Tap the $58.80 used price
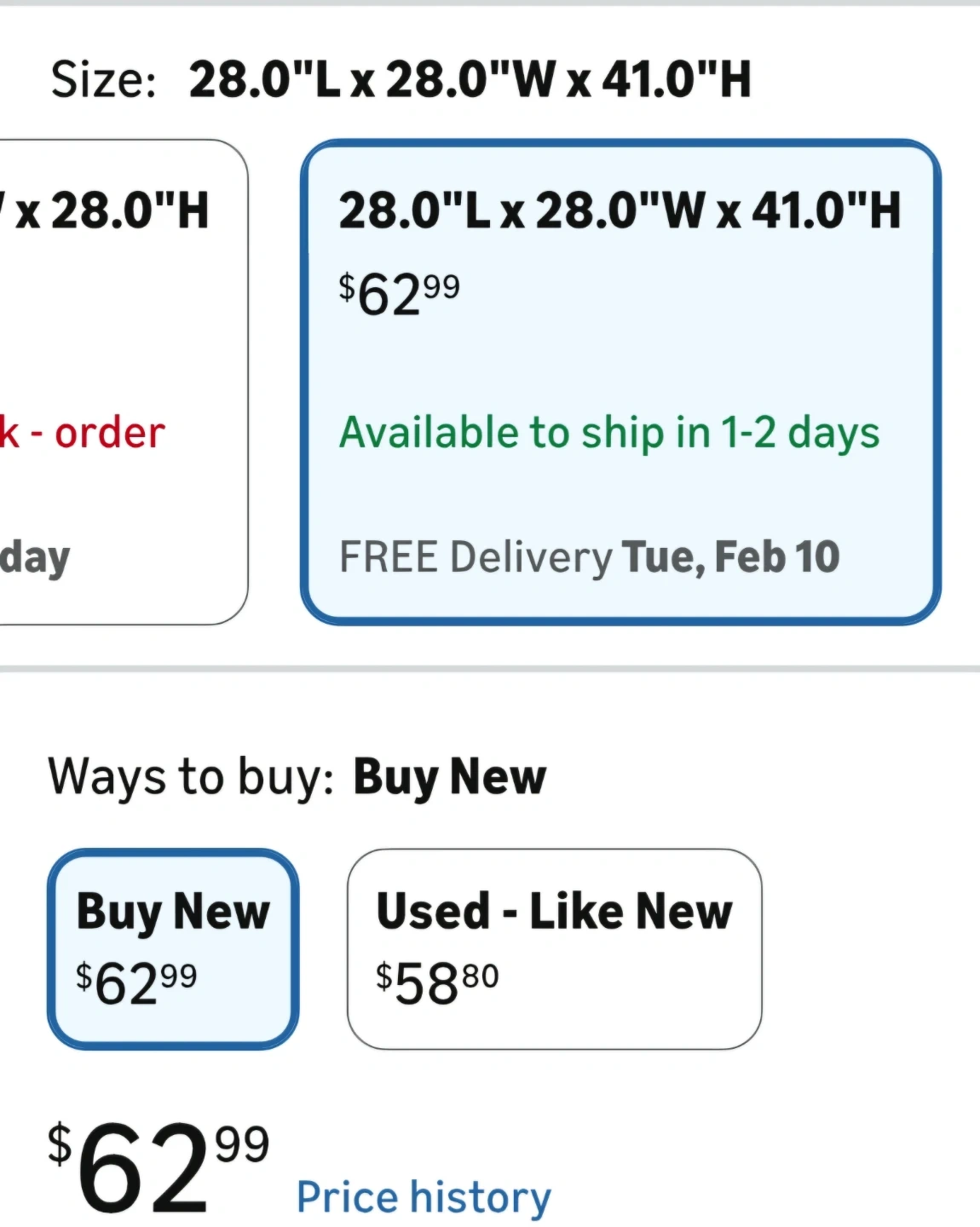 [x=437, y=983]
